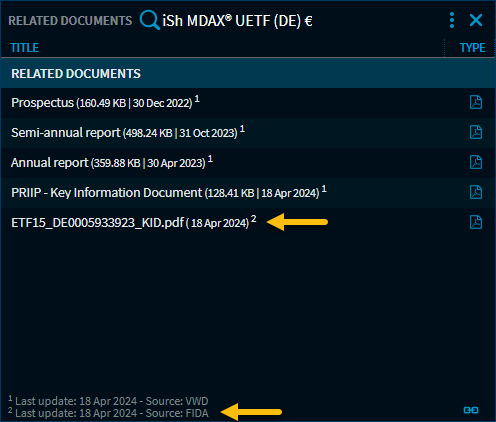This screenshot has height=422, width=496.
Task: Open the Annual report PDF icon
Action: tap(476, 162)
